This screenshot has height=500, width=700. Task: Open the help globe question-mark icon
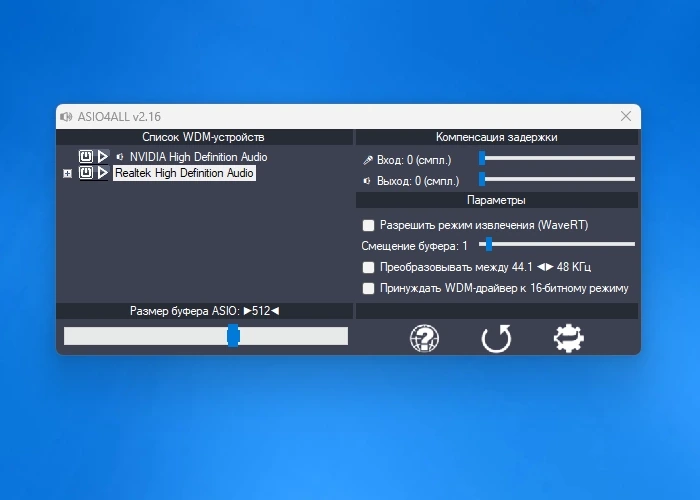(424, 338)
